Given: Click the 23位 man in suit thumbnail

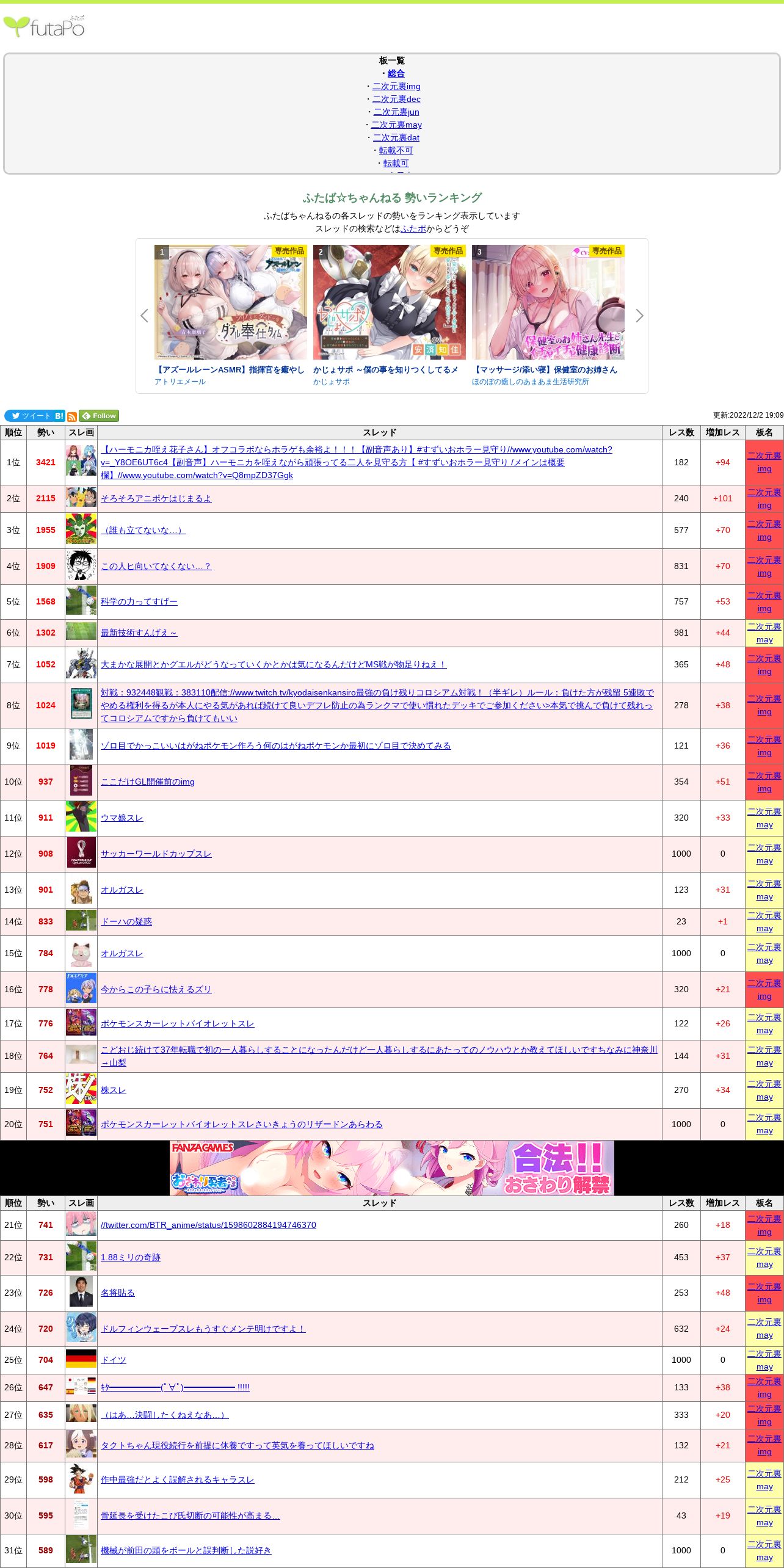Looking at the screenshot, I should click(81, 1292).
